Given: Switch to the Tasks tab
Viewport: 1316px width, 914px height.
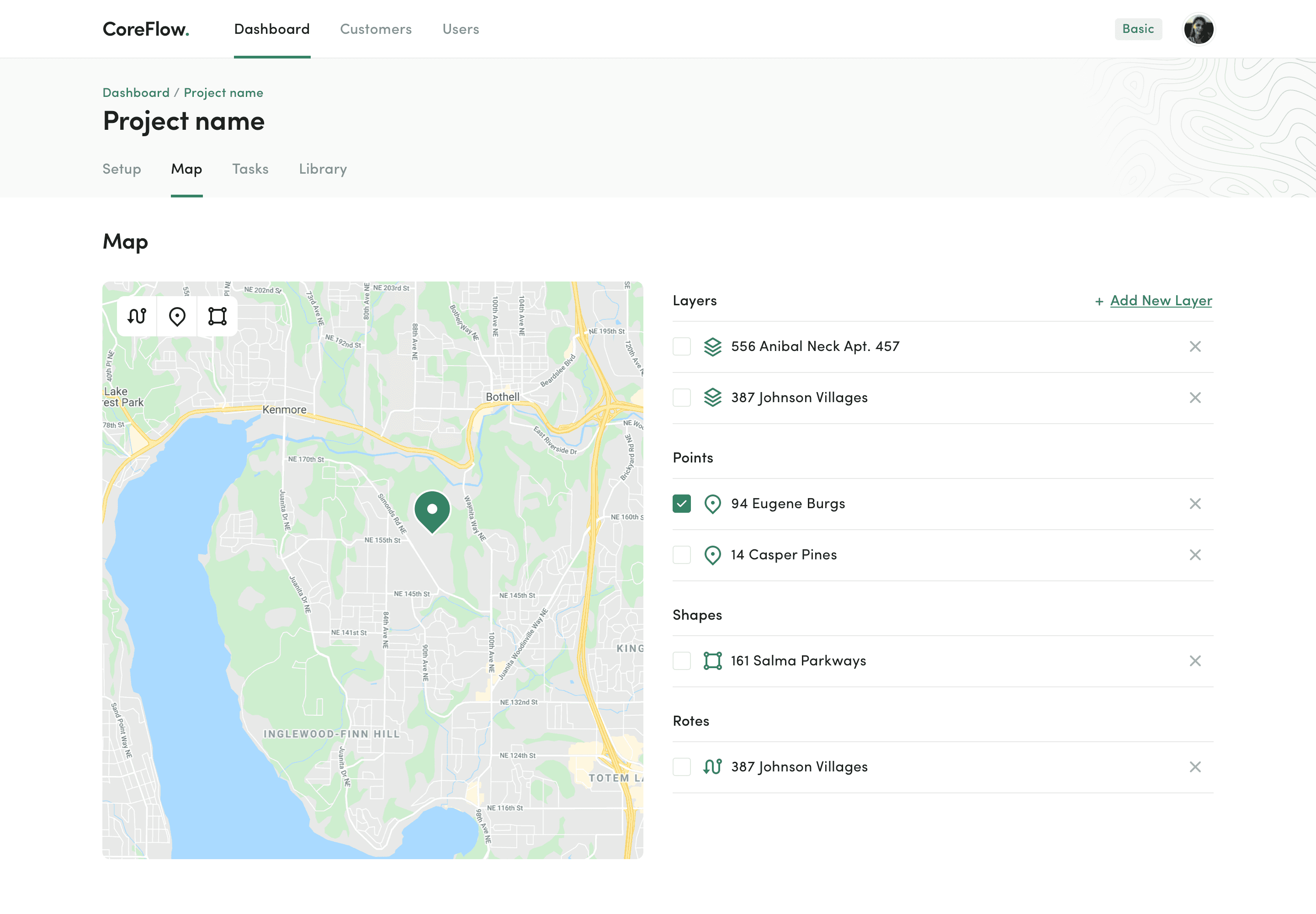Looking at the screenshot, I should [250, 169].
